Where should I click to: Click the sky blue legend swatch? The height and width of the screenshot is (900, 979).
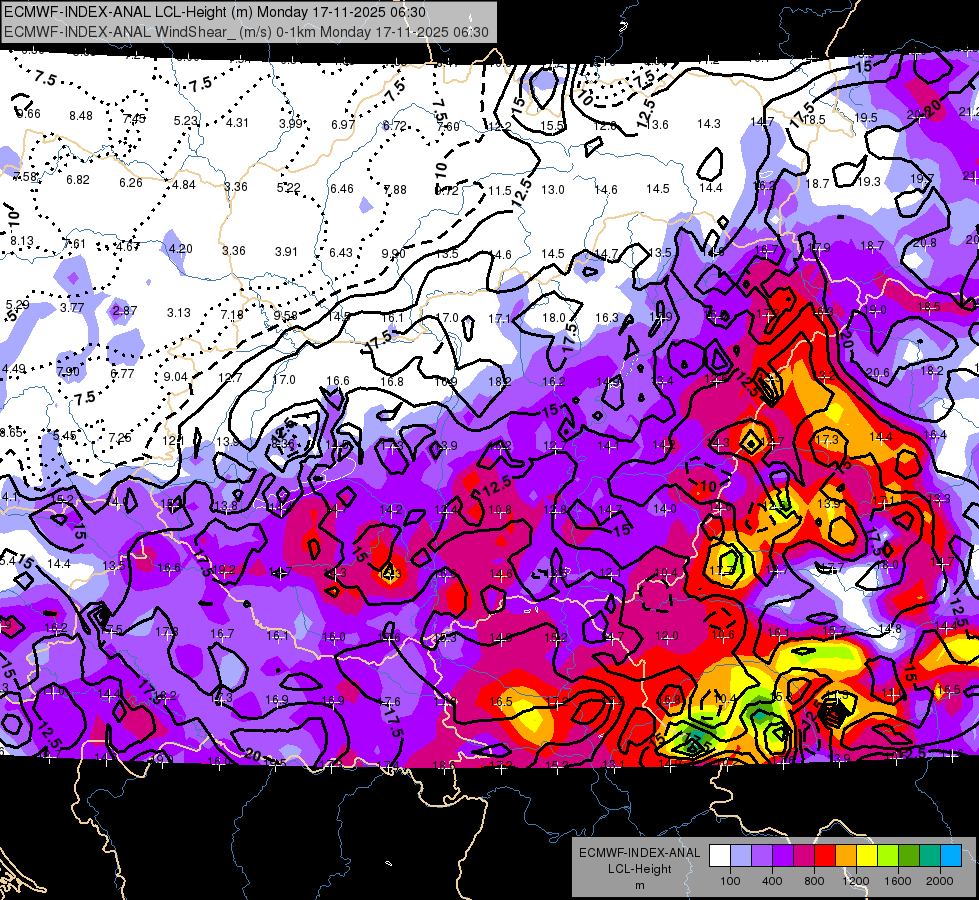[x=951, y=855]
